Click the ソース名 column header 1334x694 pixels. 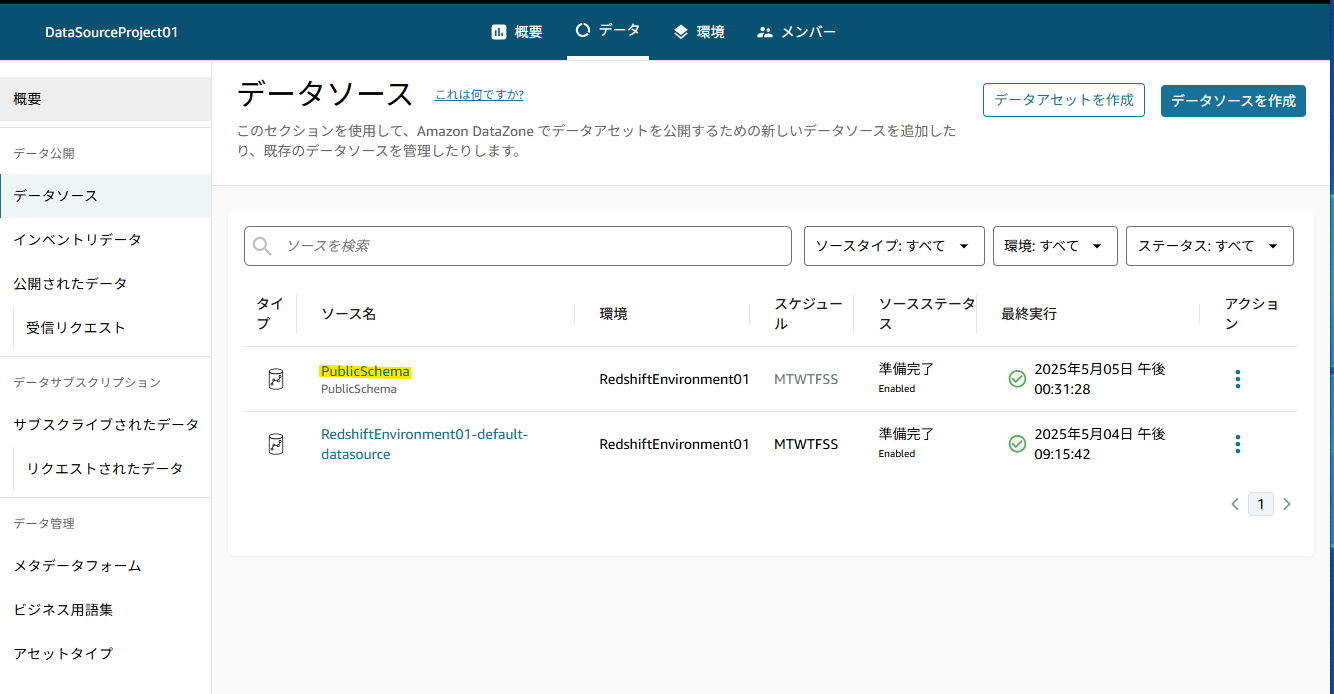click(x=348, y=314)
